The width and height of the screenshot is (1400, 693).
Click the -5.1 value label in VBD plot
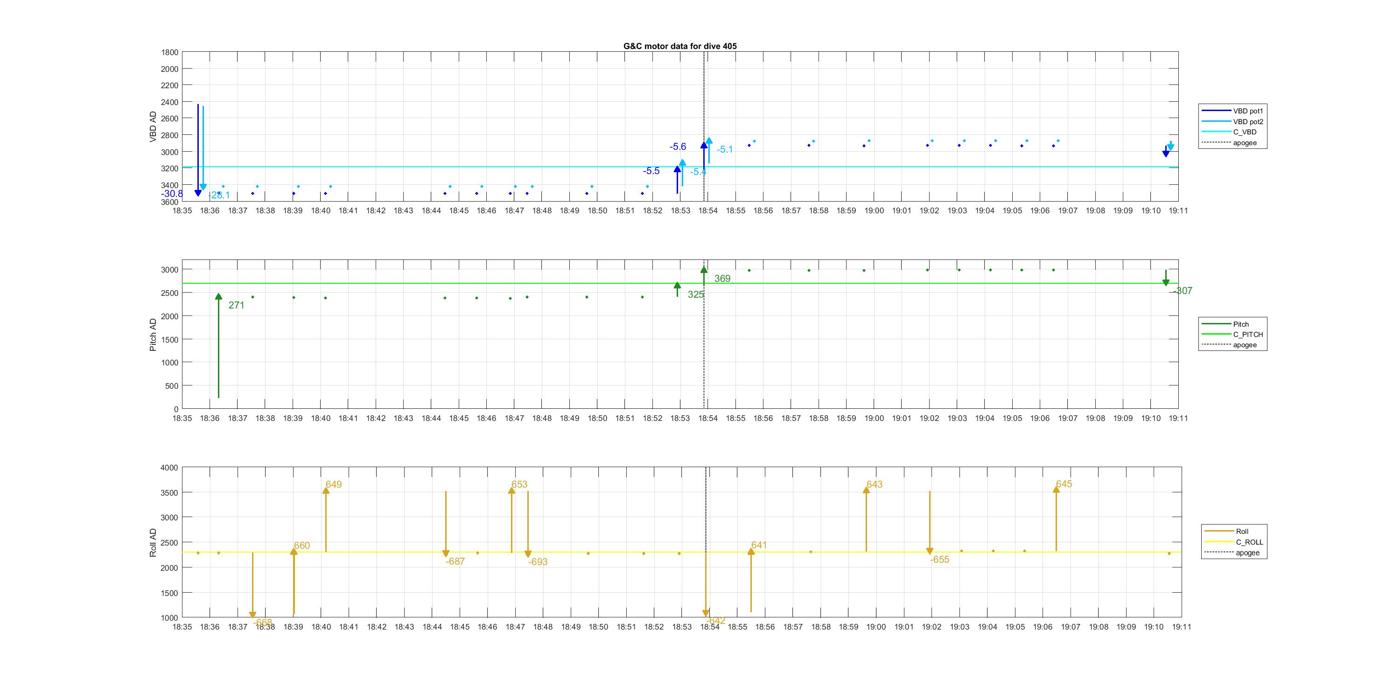(x=725, y=150)
